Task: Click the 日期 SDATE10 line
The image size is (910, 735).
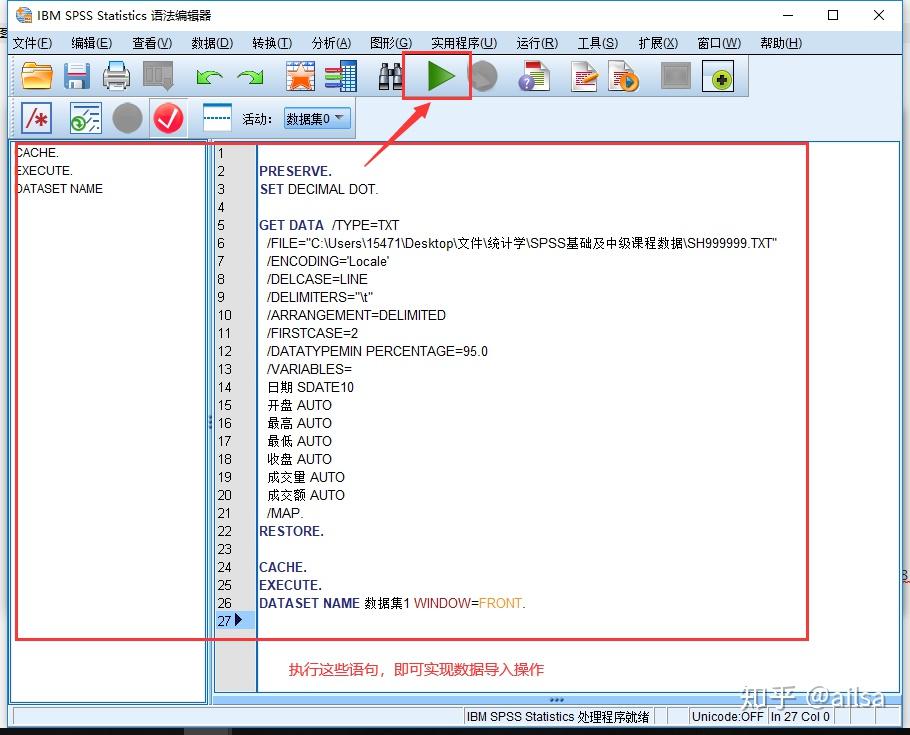Action: pos(310,387)
